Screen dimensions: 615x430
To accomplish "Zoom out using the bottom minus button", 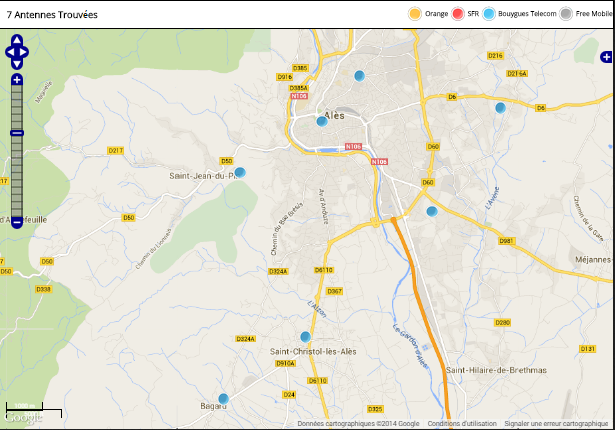I will (x=17, y=222).
